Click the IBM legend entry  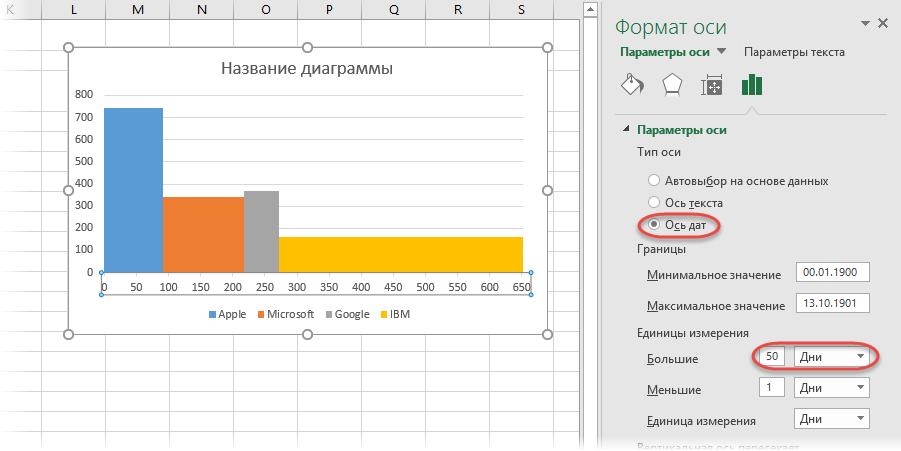click(395, 314)
